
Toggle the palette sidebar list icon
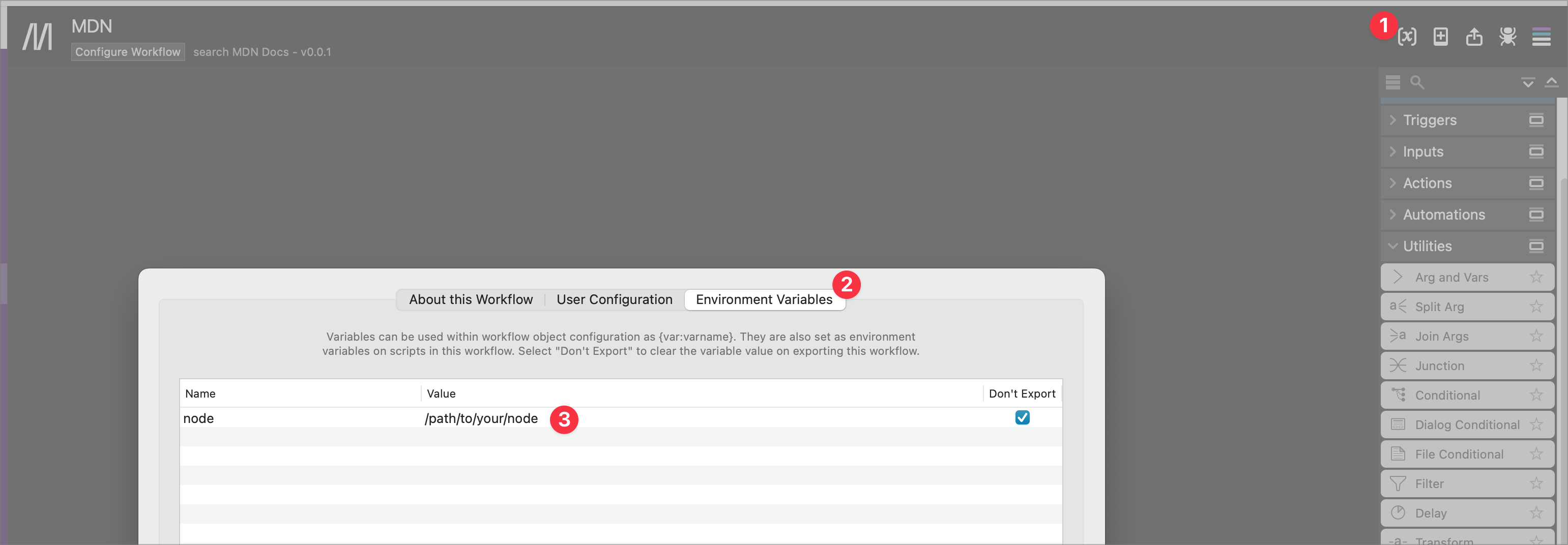pos(1541,37)
